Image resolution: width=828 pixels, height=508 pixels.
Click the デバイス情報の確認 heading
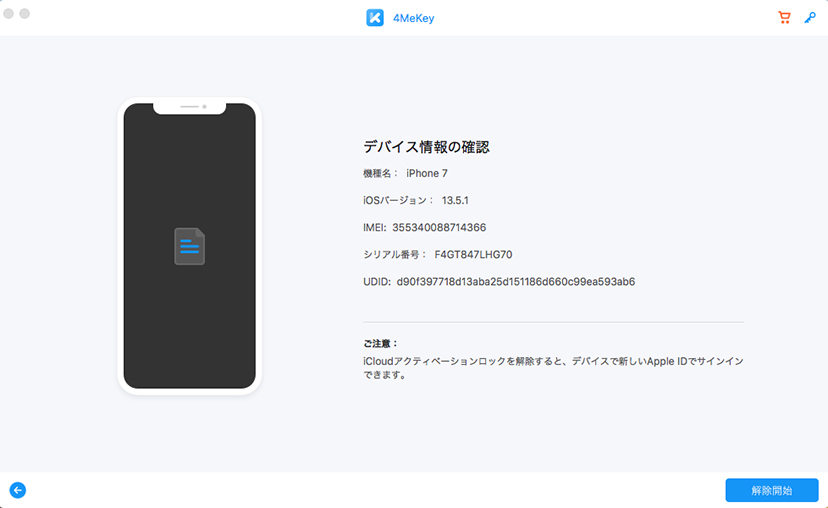tap(426, 147)
